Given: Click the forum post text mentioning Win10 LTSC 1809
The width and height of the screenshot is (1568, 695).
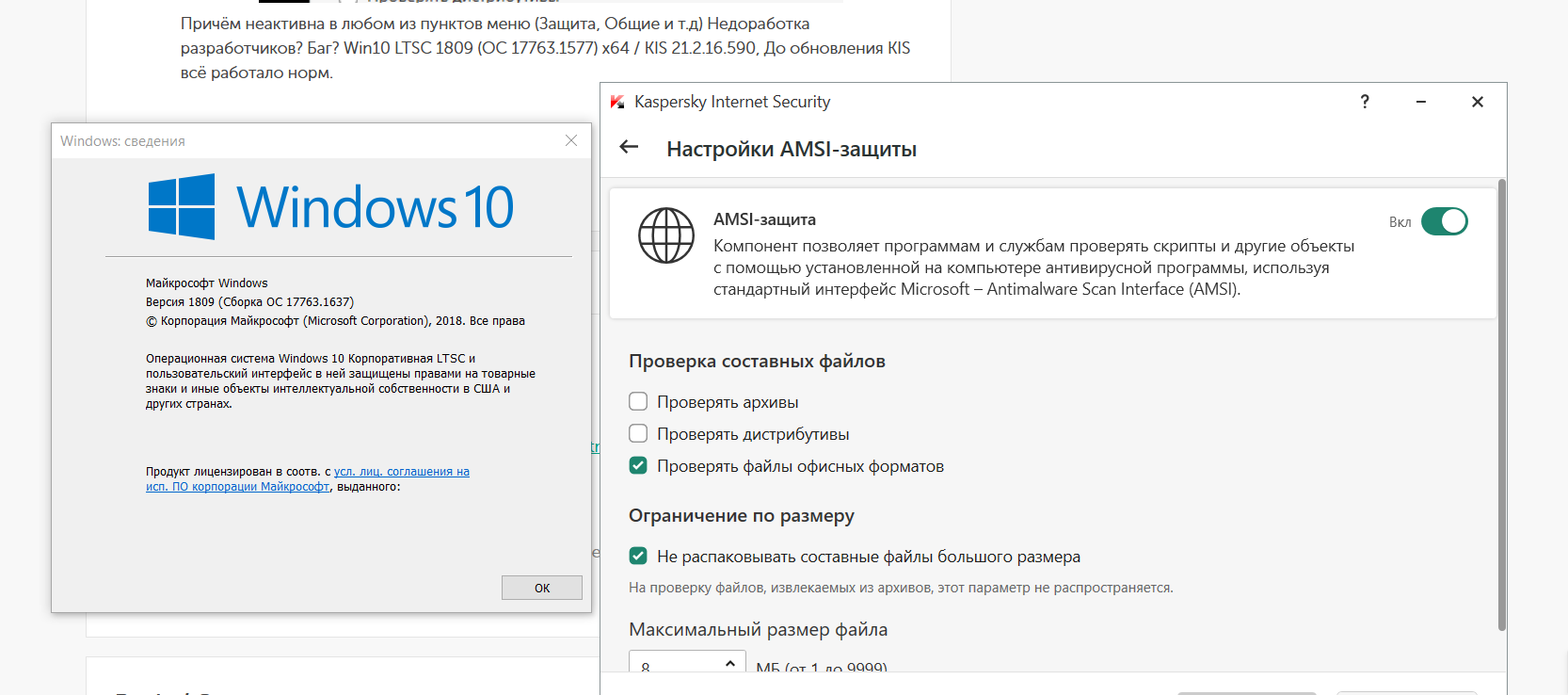Looking at the screenshot, I should click(545, 48).
